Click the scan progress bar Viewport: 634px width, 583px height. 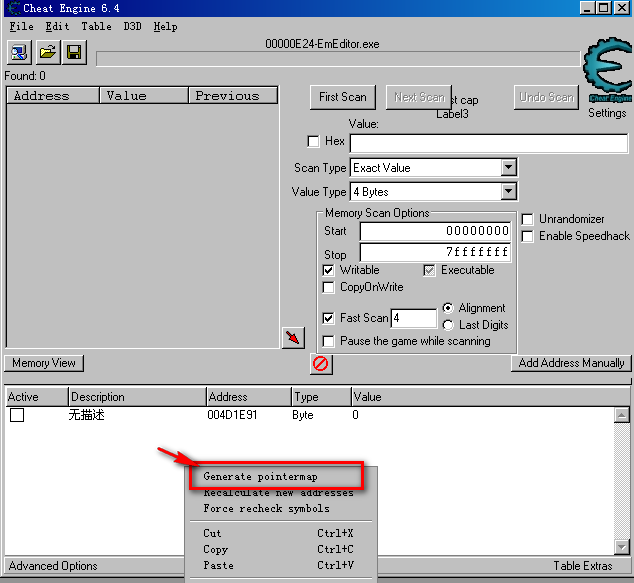(x=338, y=59)
